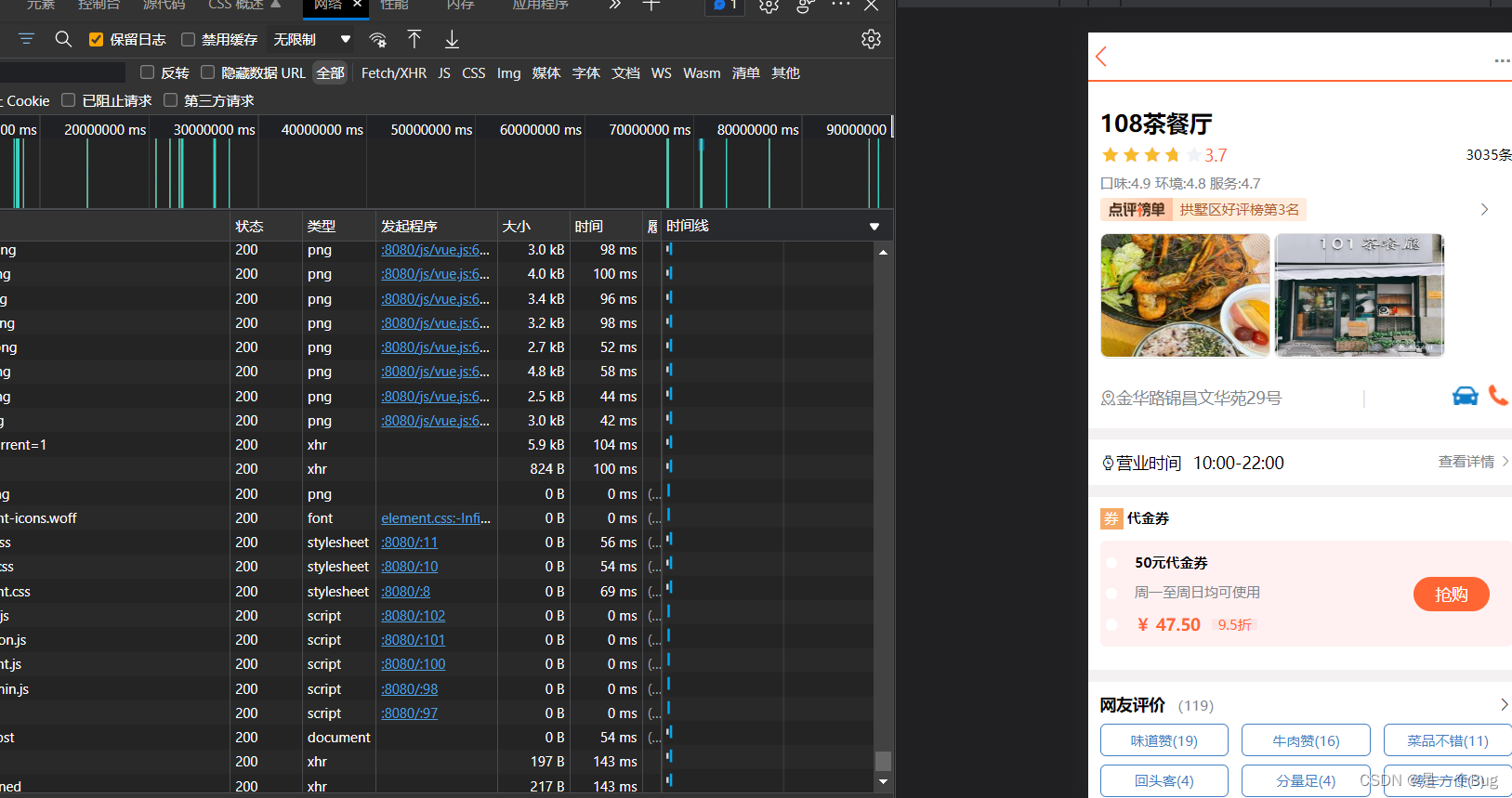The height and width of the screenshot is (798, 1512).
Task: Click the clock icon beside 营业时间
Action: [x=1108, y=463]
